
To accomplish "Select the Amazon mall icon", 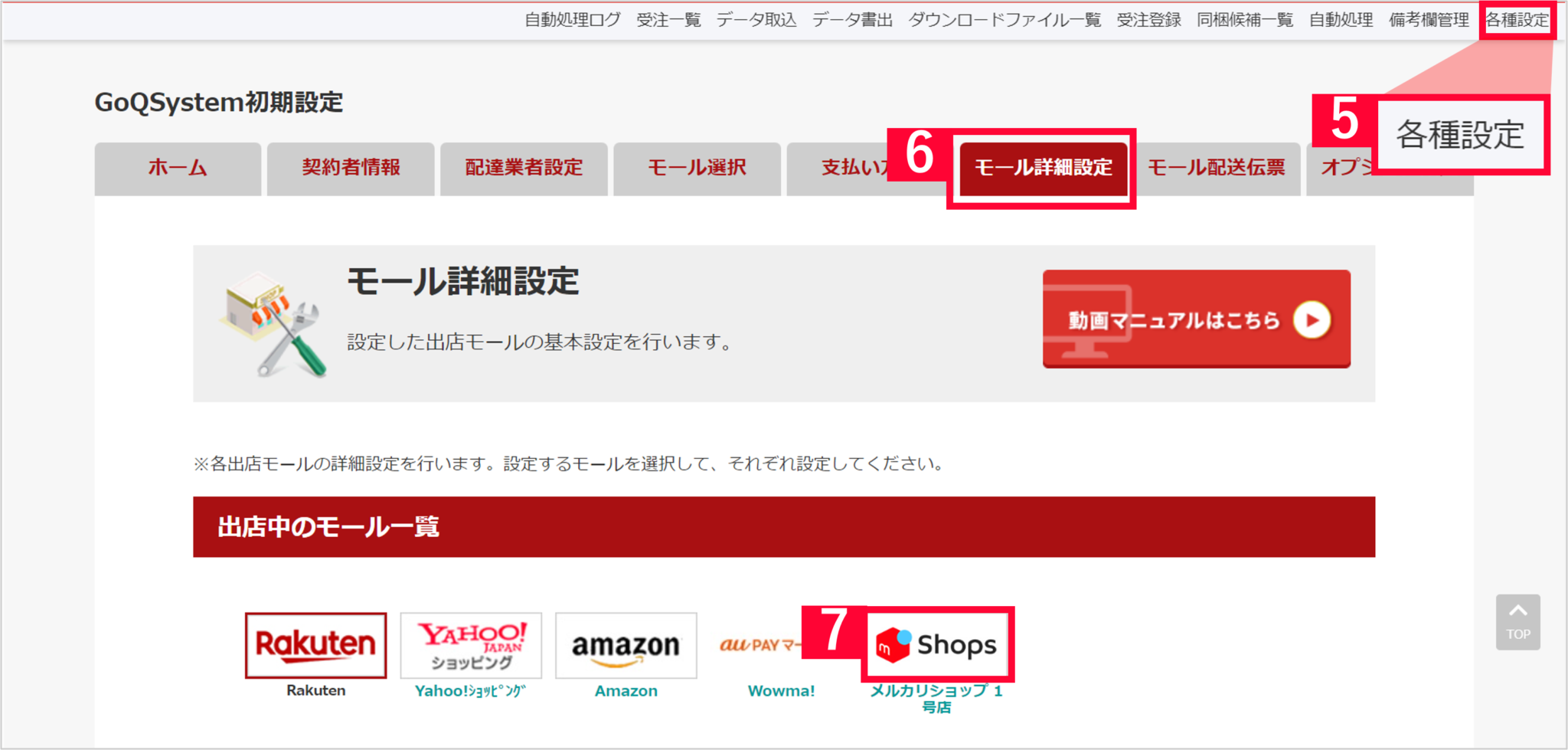I will [625, 646].
